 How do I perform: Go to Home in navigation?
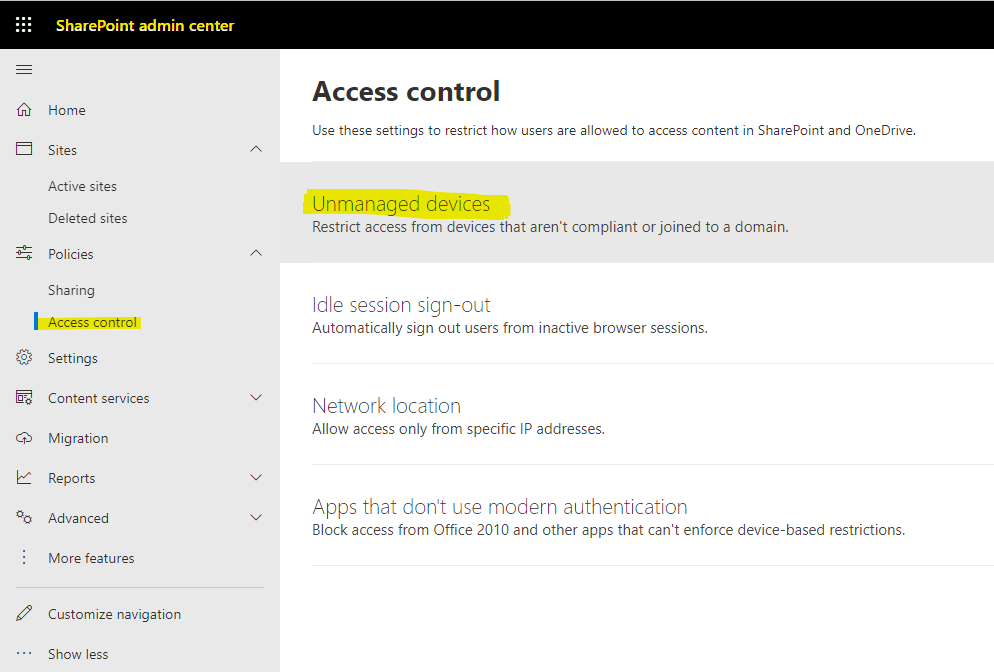point(67,110)
